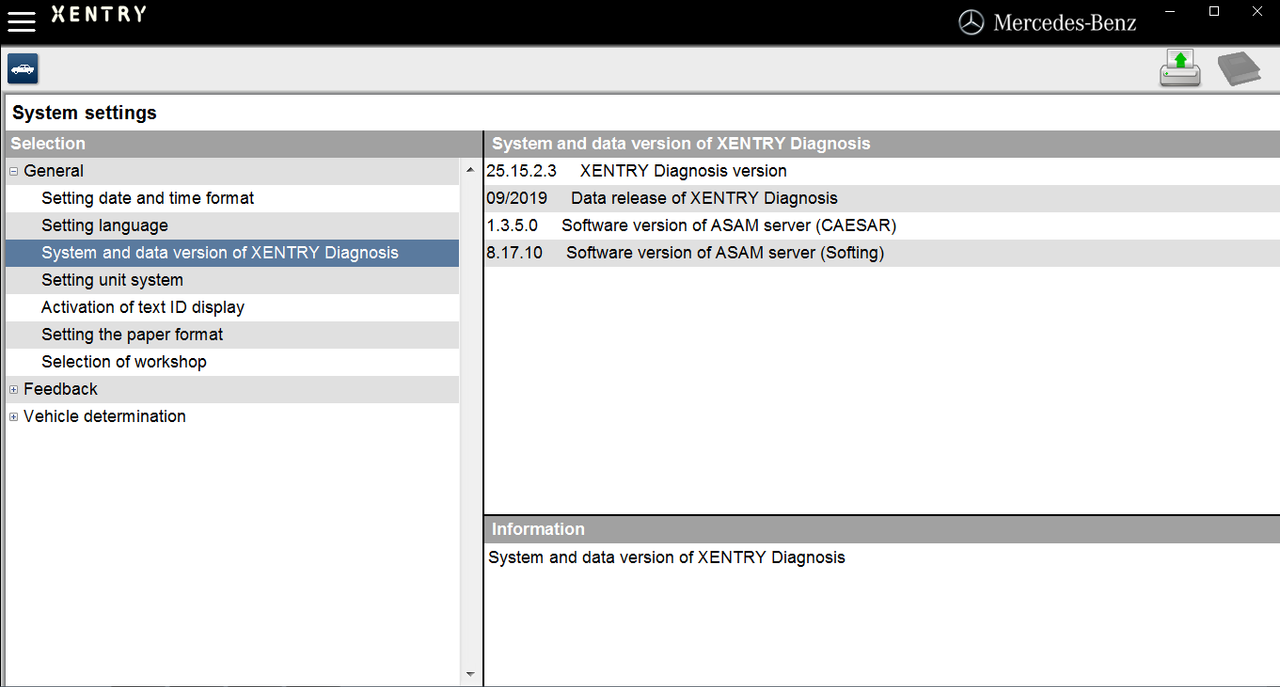Select ASAM server (Softing) version row
This screenshot has height=687, width=1280.
point(882,252)
